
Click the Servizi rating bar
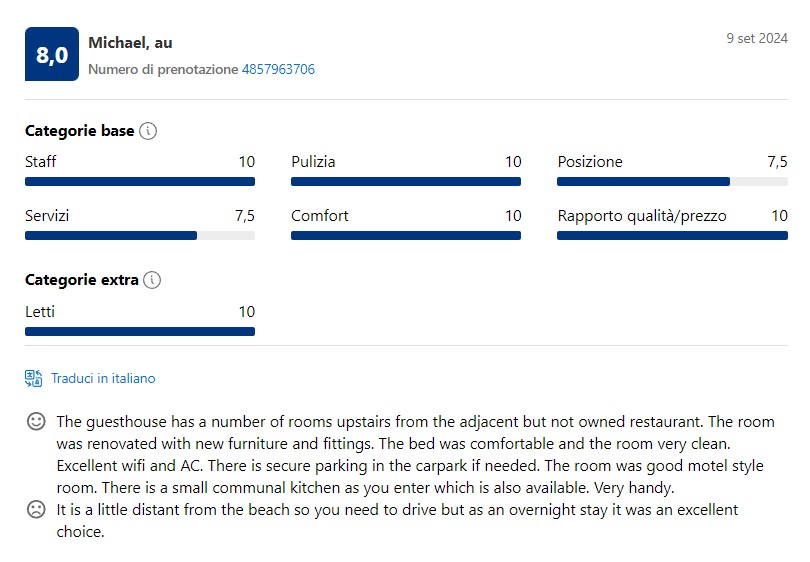[x=140, y=236]
